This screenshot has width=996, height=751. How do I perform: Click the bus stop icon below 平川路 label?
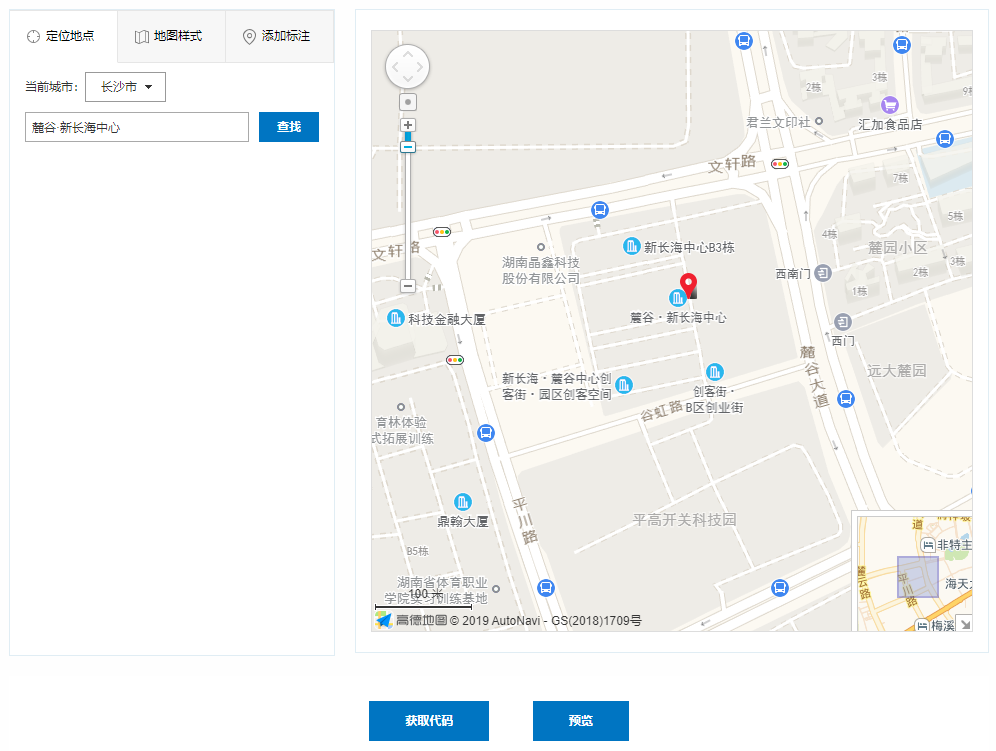(x=546, y=588)
